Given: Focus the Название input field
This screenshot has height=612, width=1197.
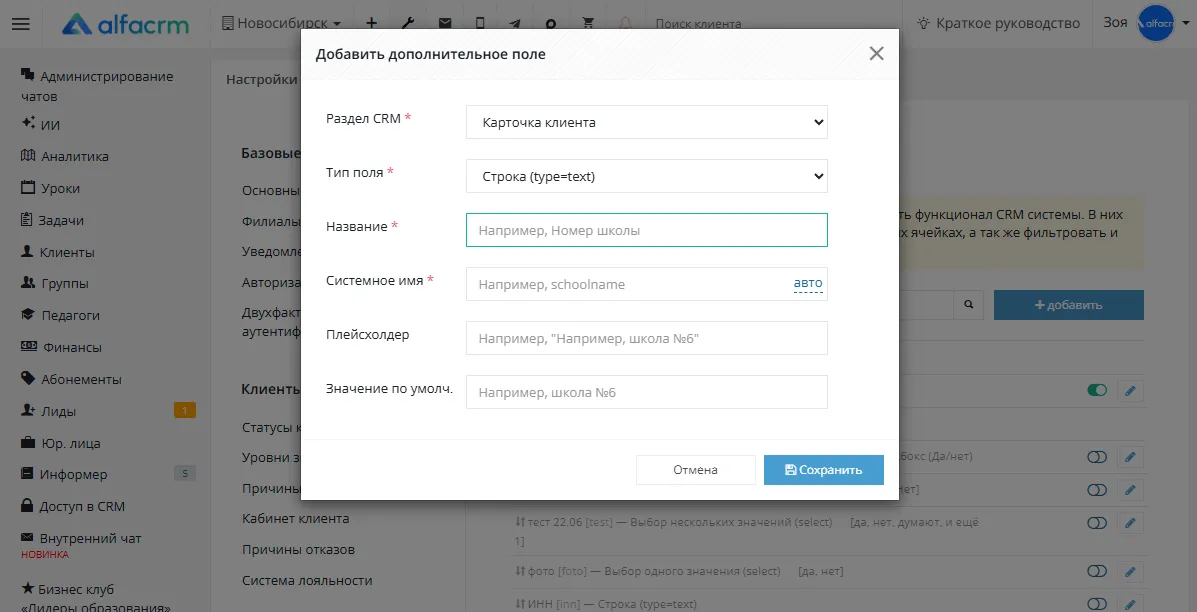Looking at the screenshot, I should click(647, 230).
